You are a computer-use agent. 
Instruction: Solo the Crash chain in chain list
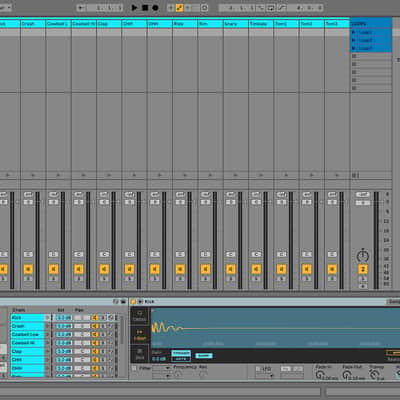click(103, 326)
